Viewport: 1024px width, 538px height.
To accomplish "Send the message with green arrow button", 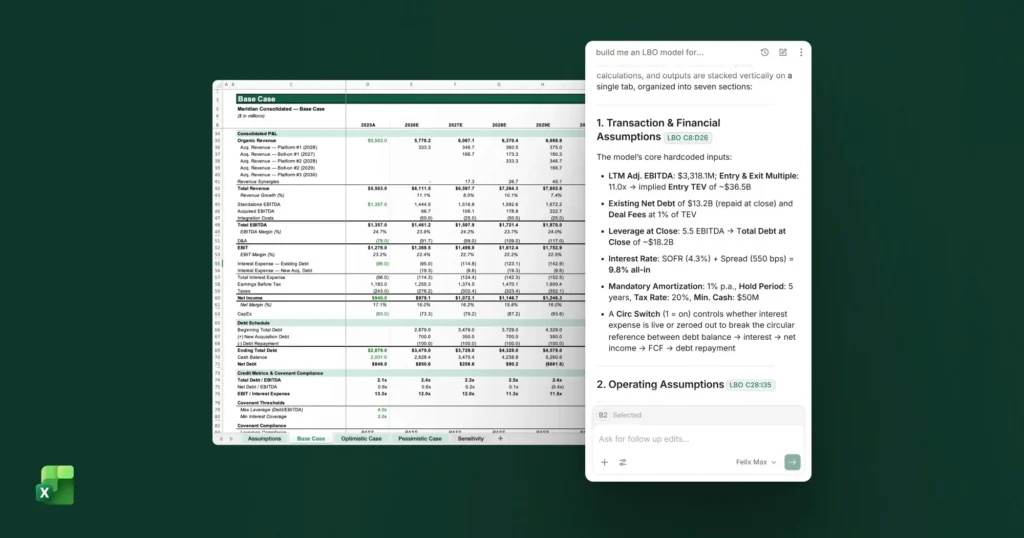I will [792, 462].
